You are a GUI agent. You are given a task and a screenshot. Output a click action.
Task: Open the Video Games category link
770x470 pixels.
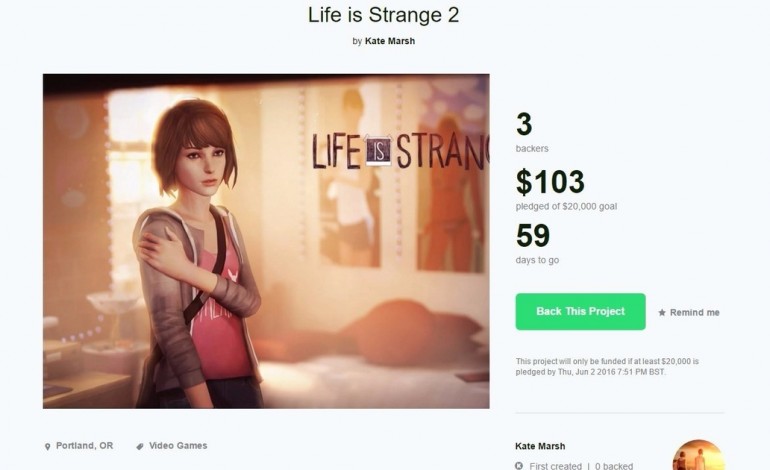178,446
